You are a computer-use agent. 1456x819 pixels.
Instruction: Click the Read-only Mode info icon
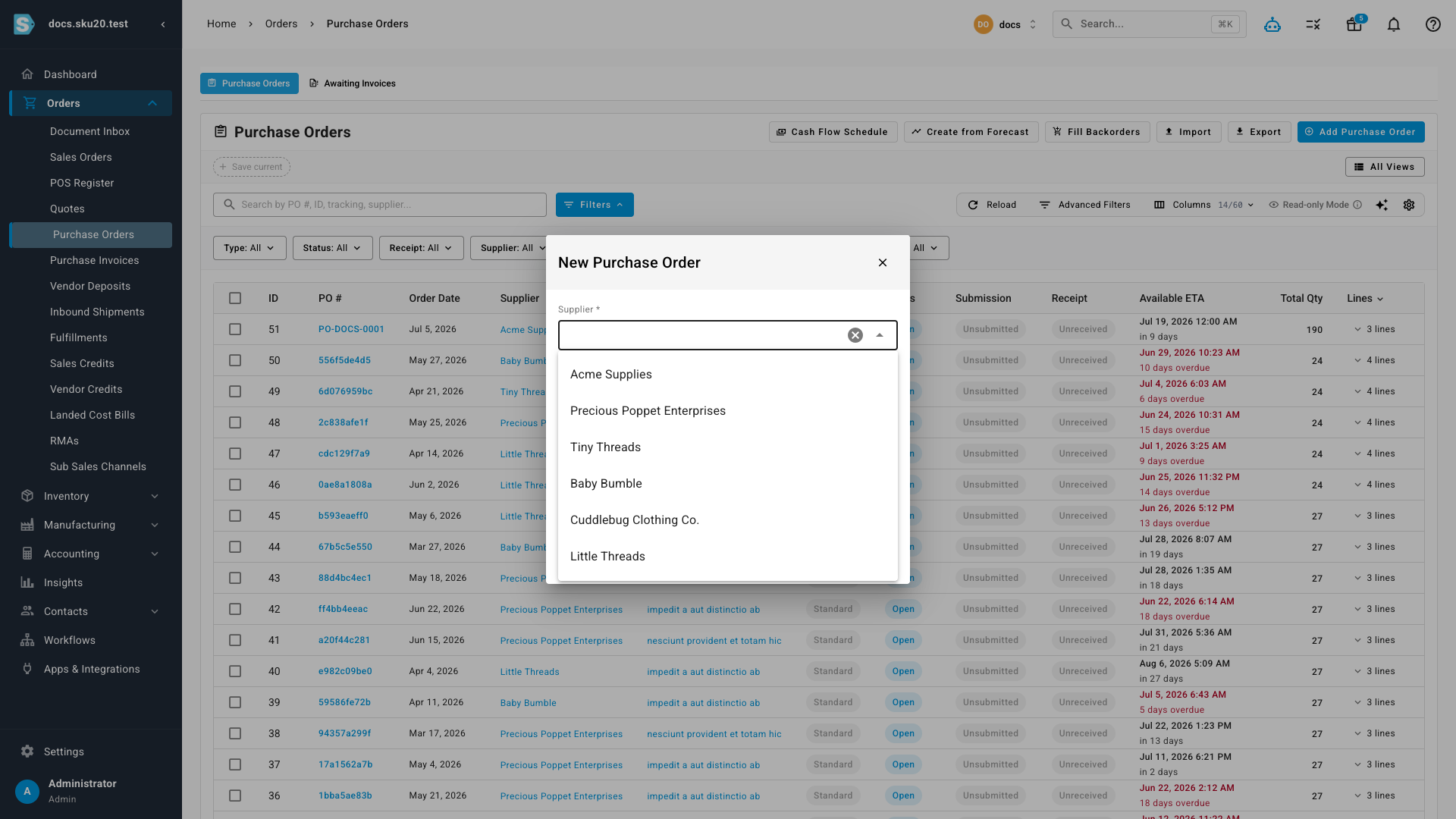click(x=1357, y=205)
